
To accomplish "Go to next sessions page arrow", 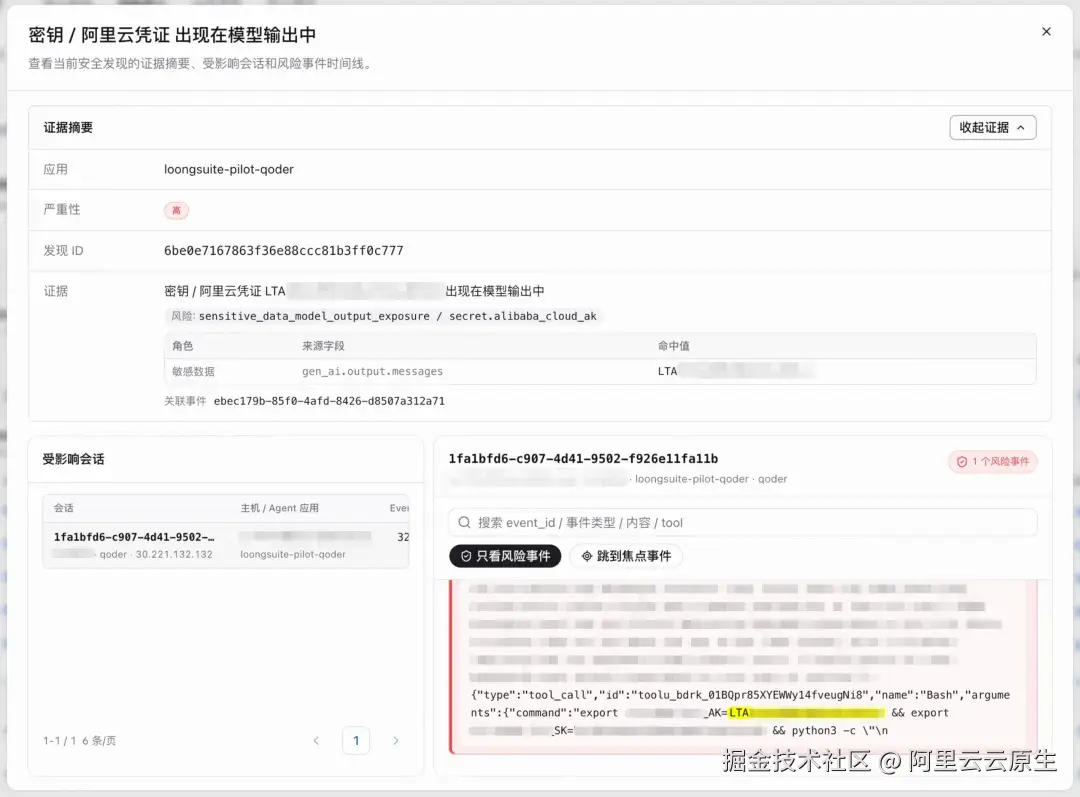I will coord(395,741).
